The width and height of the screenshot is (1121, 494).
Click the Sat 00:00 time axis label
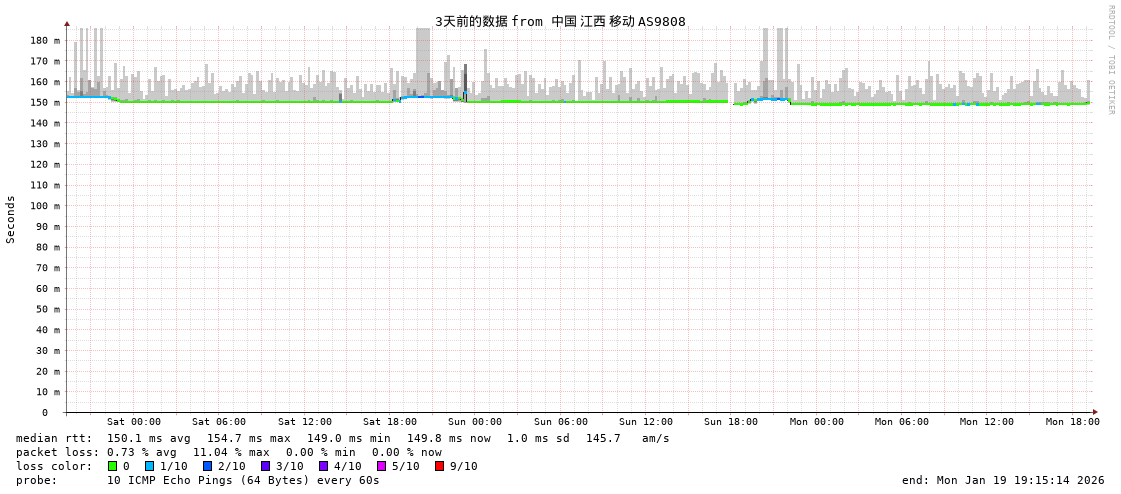(x=134, y=422)
